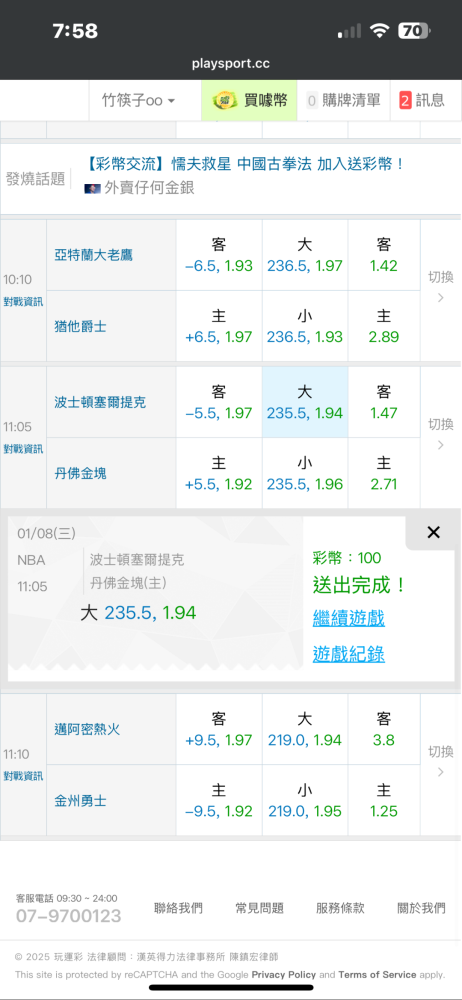The height and width of the screenshot is (1000, 462).
Task: Select 小 236.5, 1.93 under option
Action: [305, 327]
